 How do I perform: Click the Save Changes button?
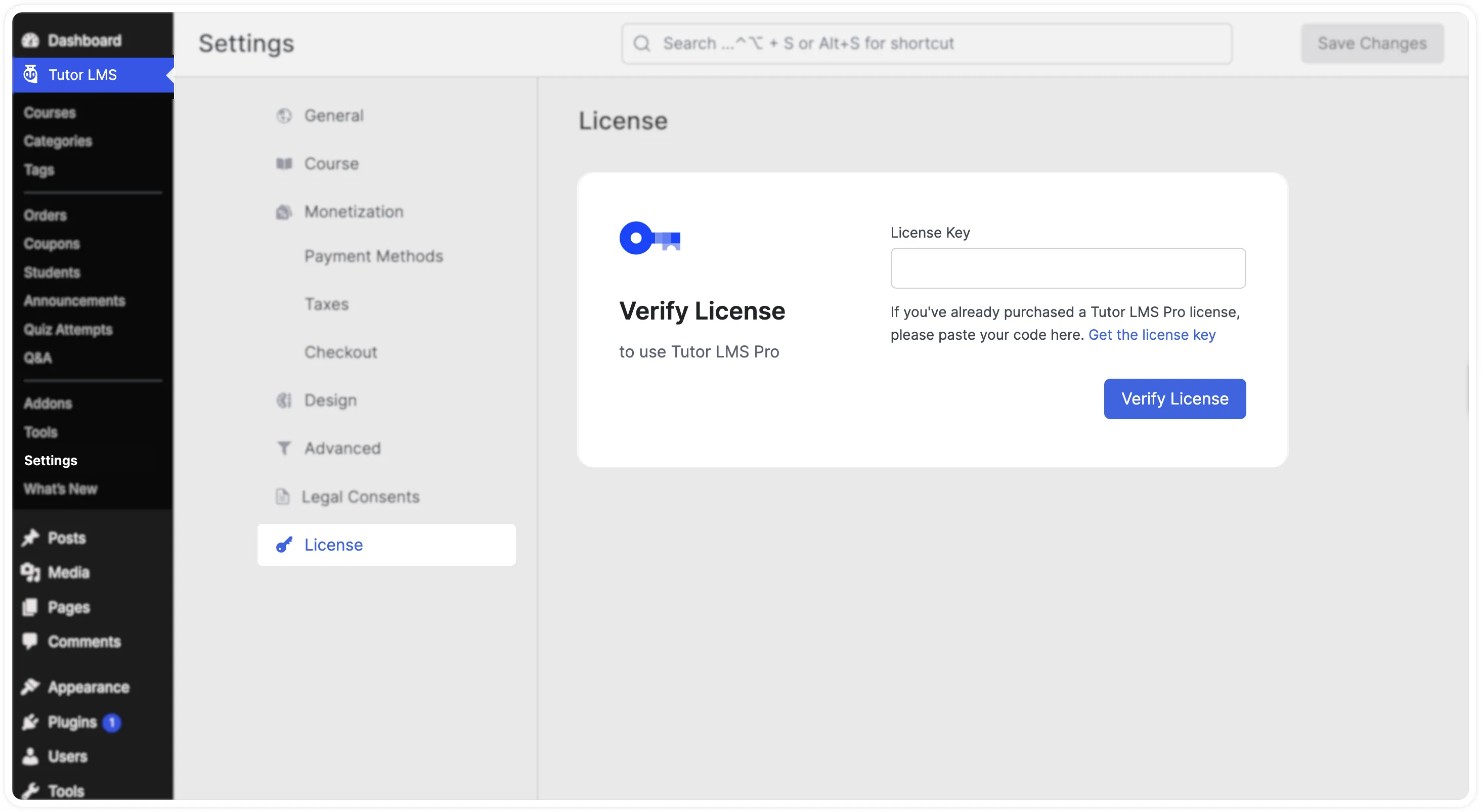[1372, 43]
